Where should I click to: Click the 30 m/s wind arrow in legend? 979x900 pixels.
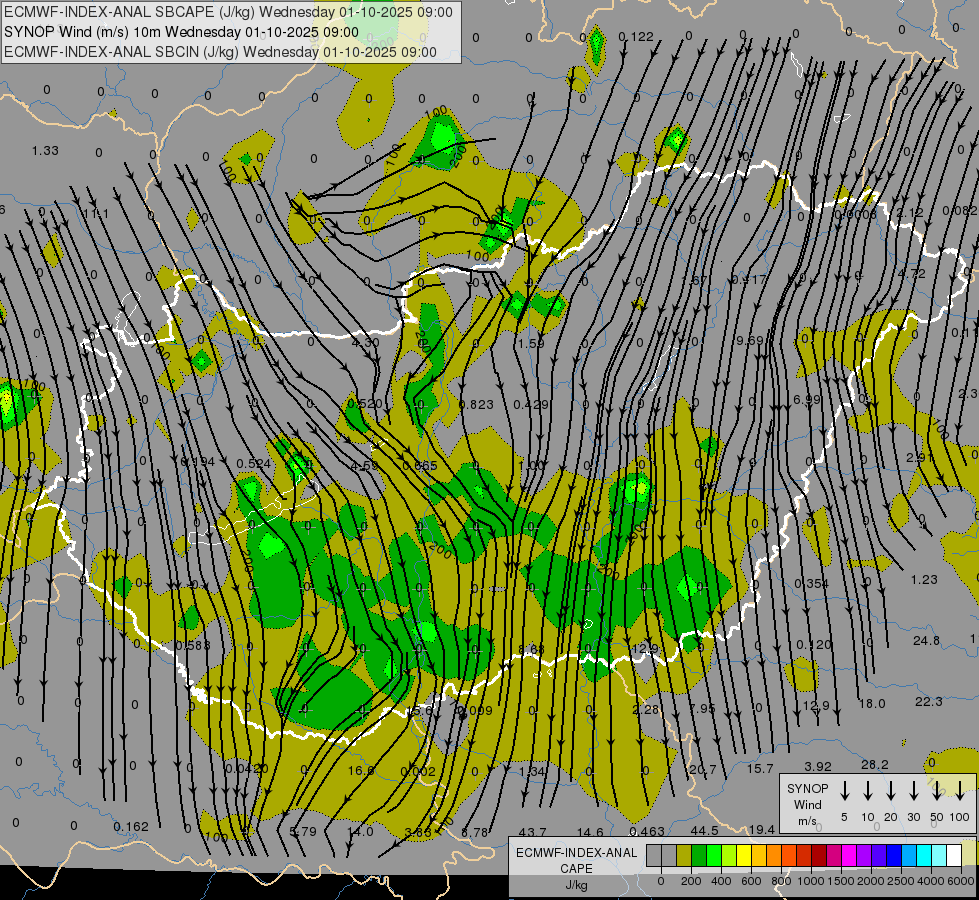pyautogui.click(x=913, y=791)
